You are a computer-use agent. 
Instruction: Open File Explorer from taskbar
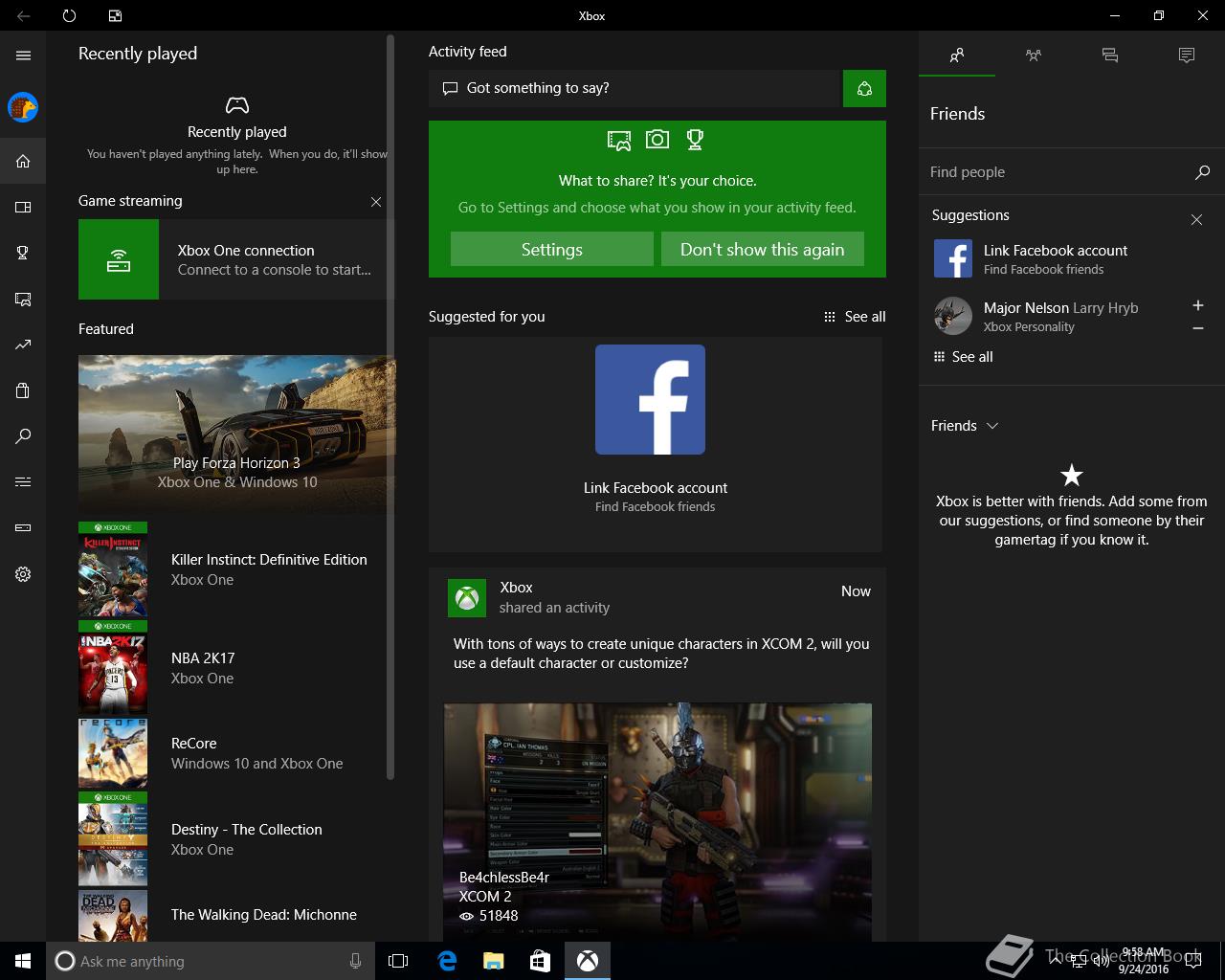tap(494, 961)
